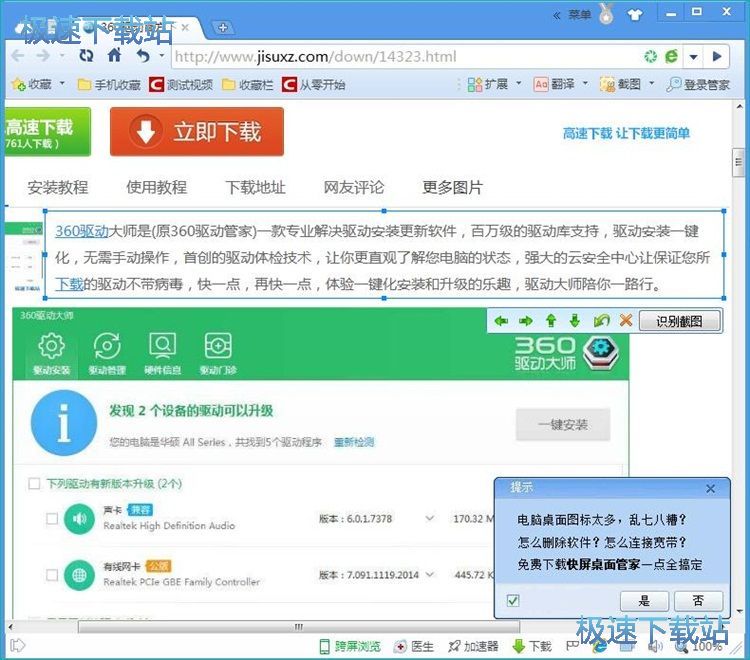Open the 从零开始 bookmark
The height and width of the screenshot is (660, 750).
pos(314,85)
